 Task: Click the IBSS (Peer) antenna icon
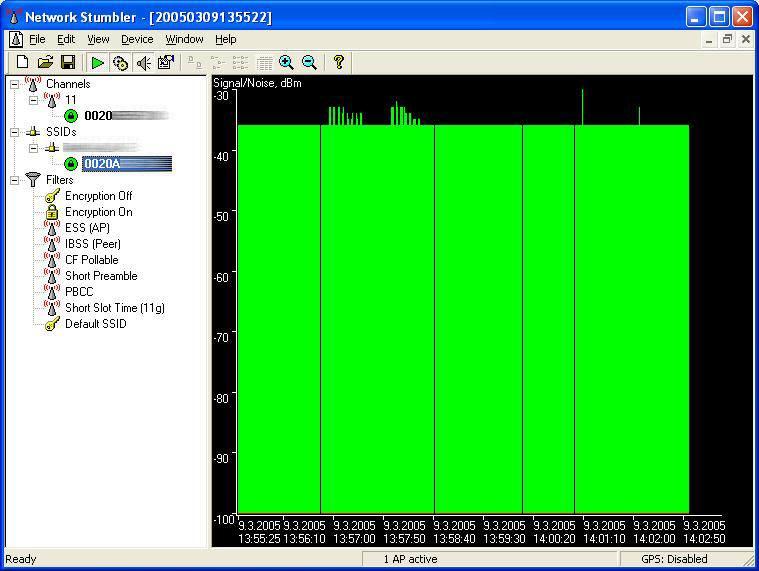tap(52, 243)
